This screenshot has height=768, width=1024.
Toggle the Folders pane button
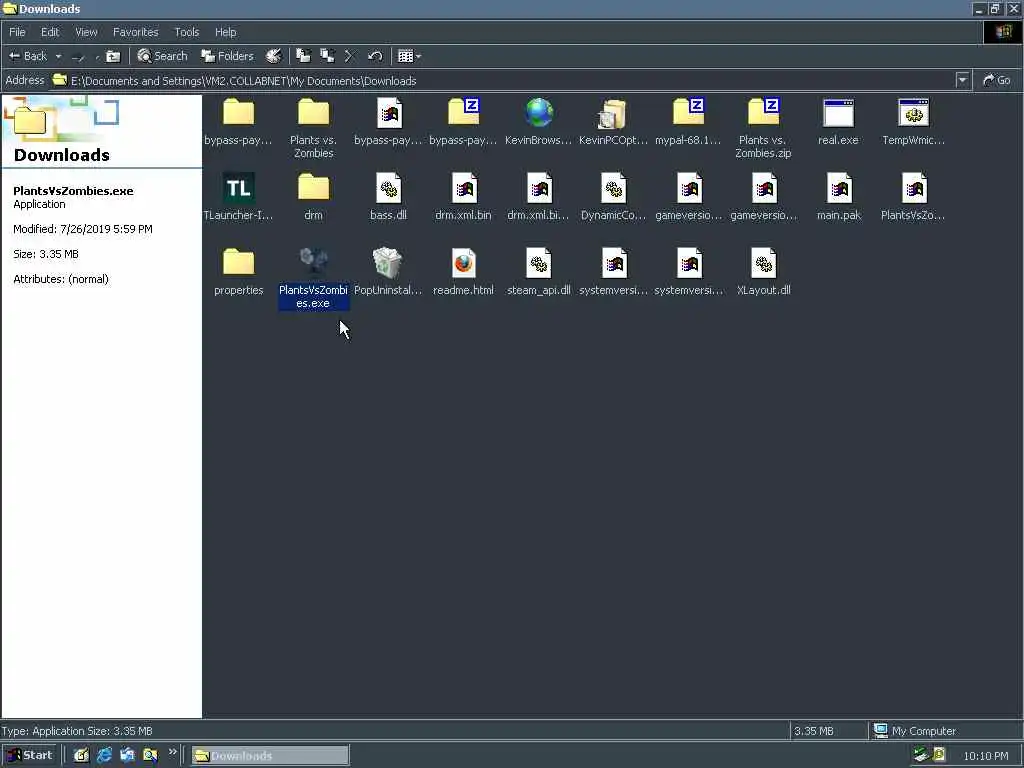227,56
